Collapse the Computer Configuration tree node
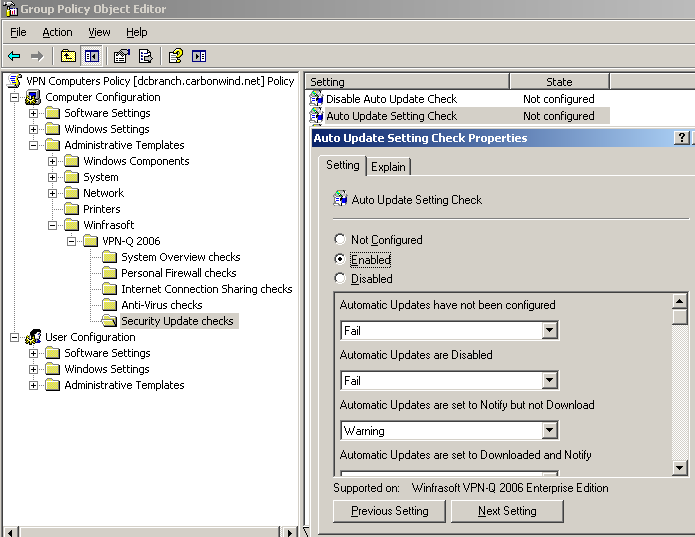The height and width of the screenshot is (537, 695). click(14, 97)
